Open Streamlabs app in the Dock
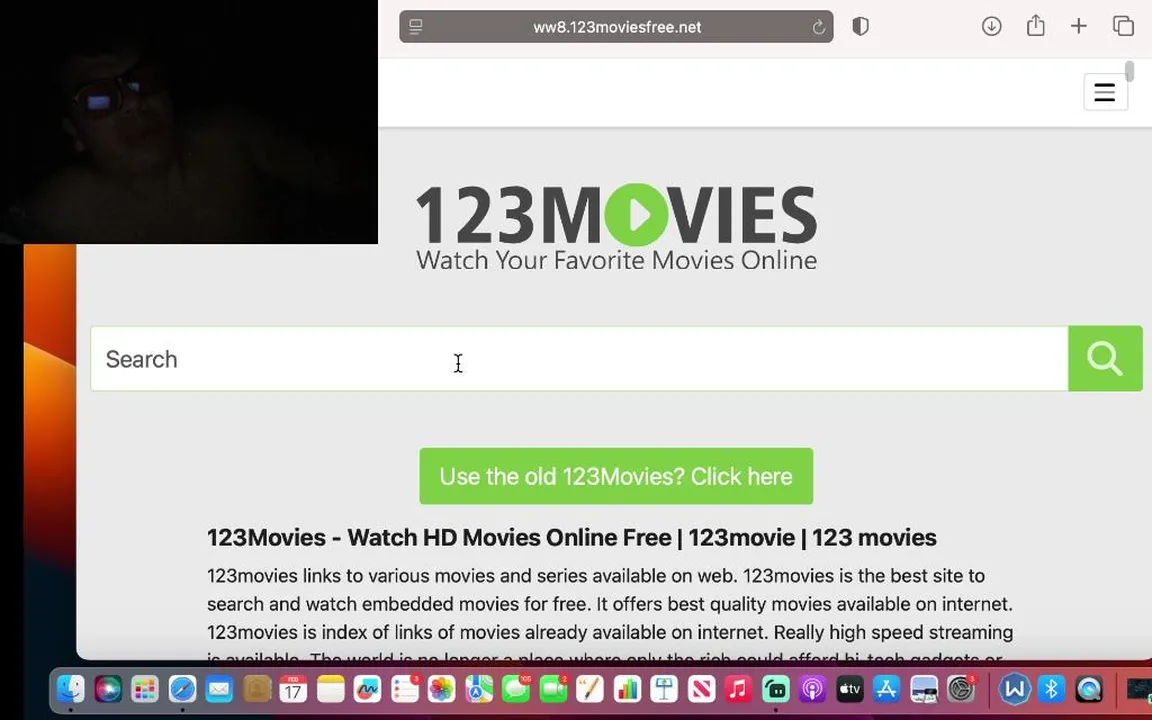 click(776, 689)
